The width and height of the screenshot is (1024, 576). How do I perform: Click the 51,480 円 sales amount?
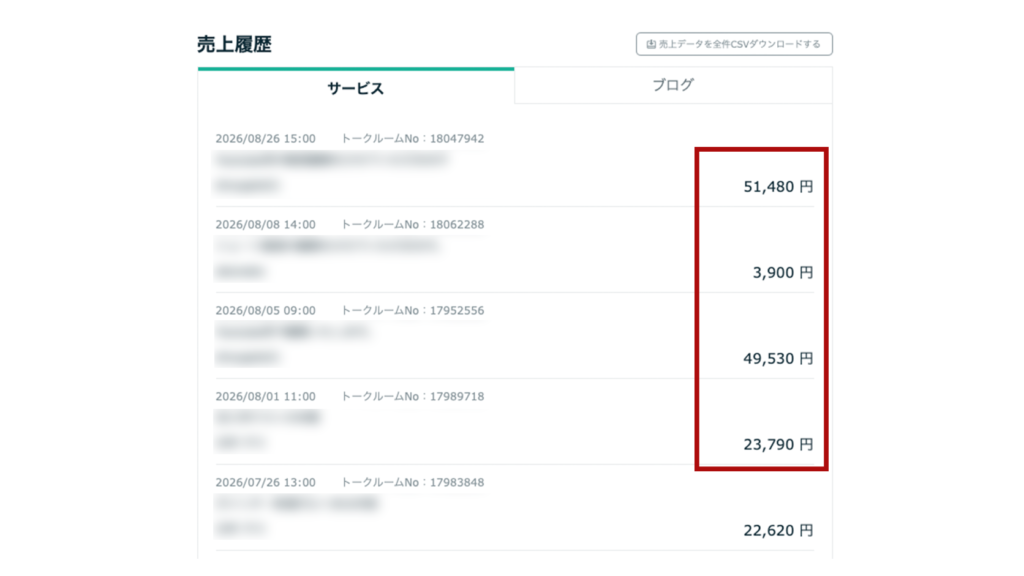(778, 187)
